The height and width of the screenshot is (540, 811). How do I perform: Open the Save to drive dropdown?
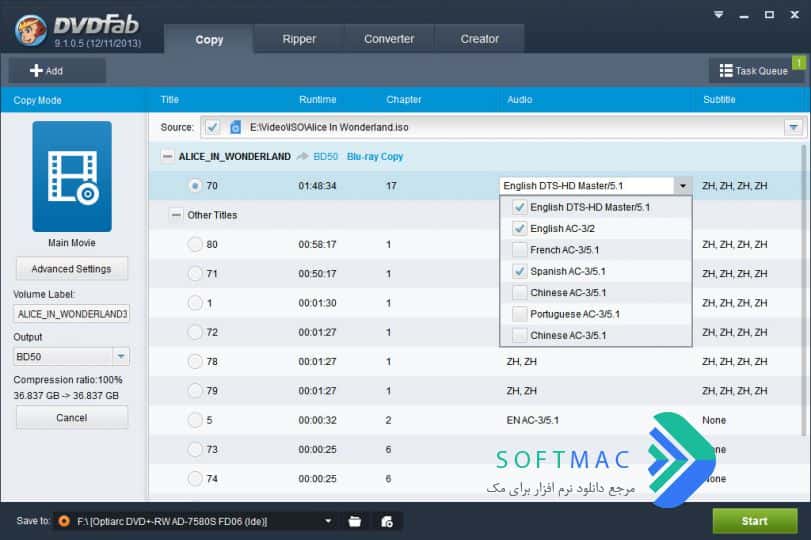(x=328, y=521)
